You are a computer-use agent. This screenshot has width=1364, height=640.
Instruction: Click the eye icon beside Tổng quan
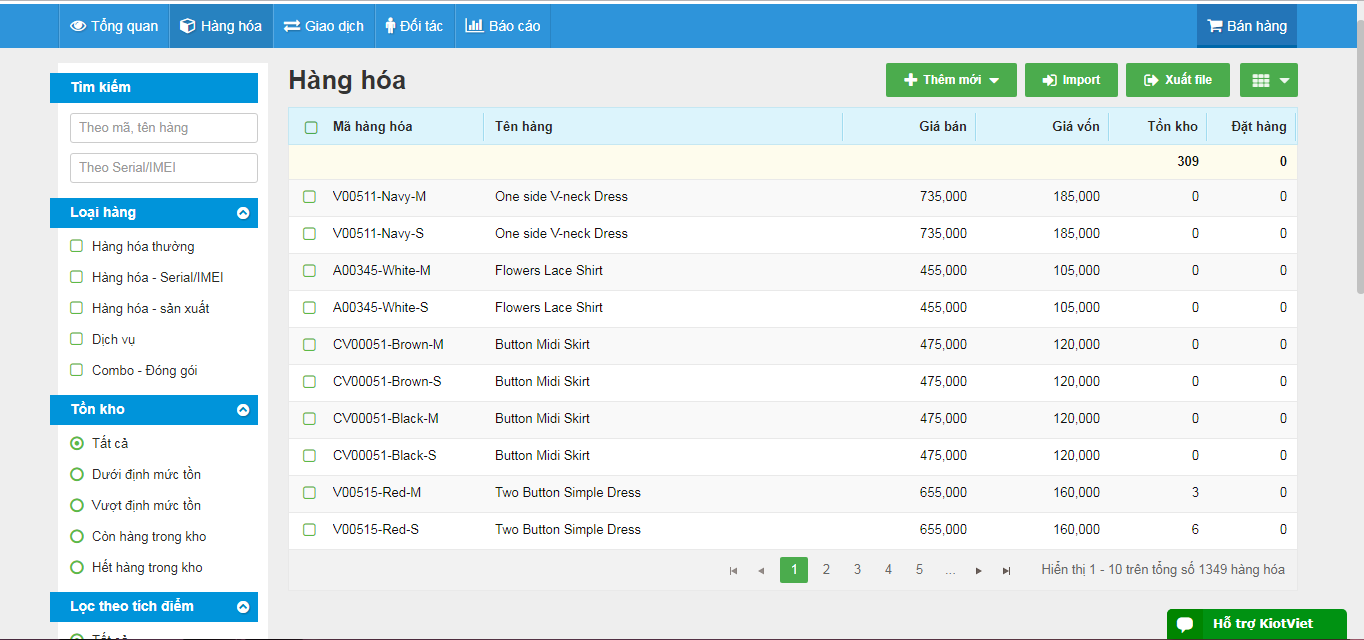click(78, 26)
